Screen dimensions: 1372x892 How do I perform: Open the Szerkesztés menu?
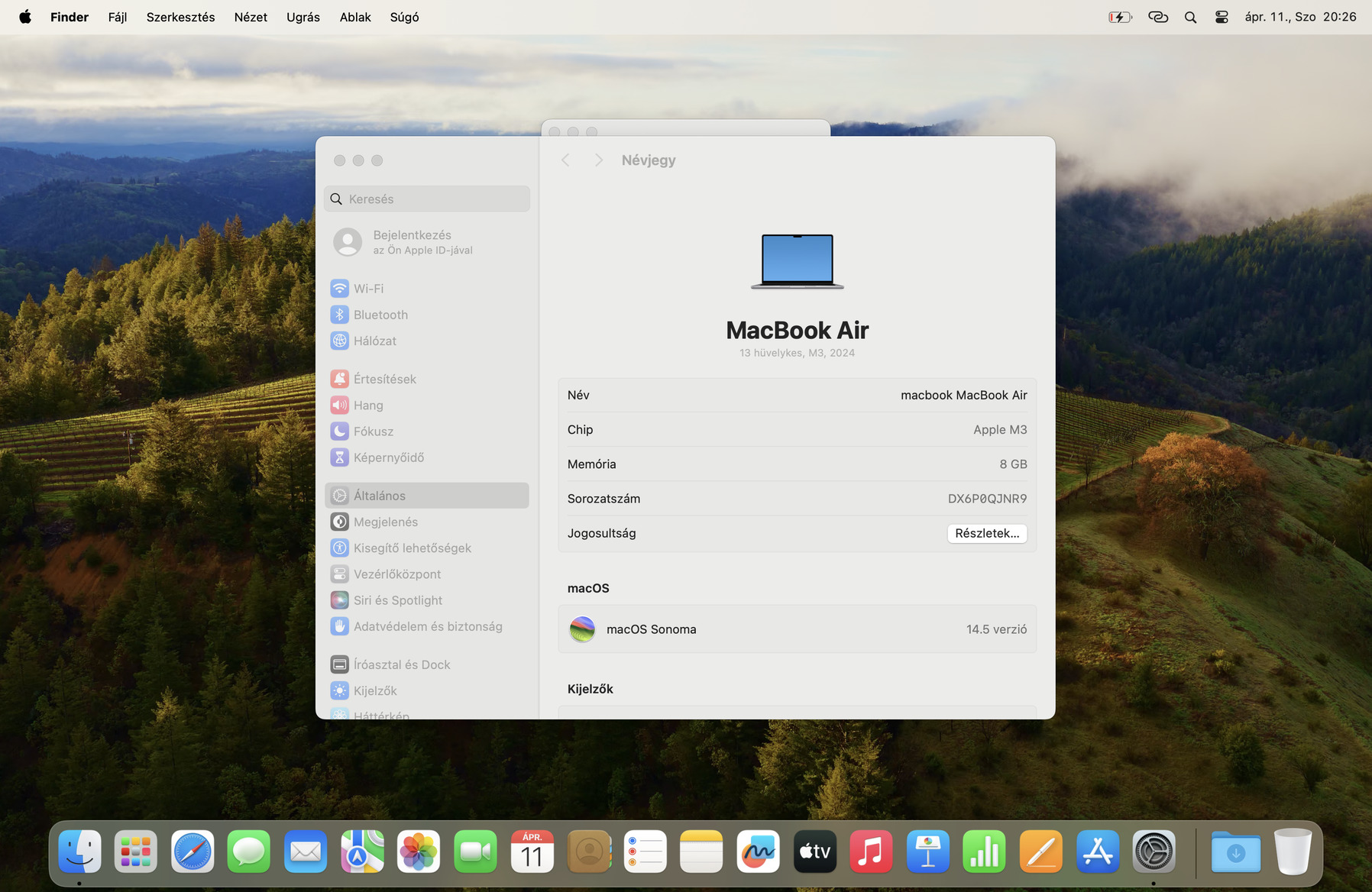coord(181,17)
